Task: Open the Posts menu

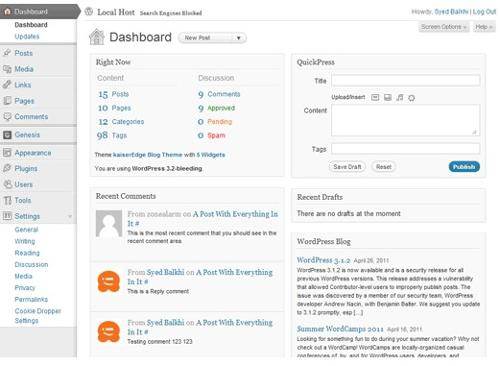Action: (x=23, y=53)
